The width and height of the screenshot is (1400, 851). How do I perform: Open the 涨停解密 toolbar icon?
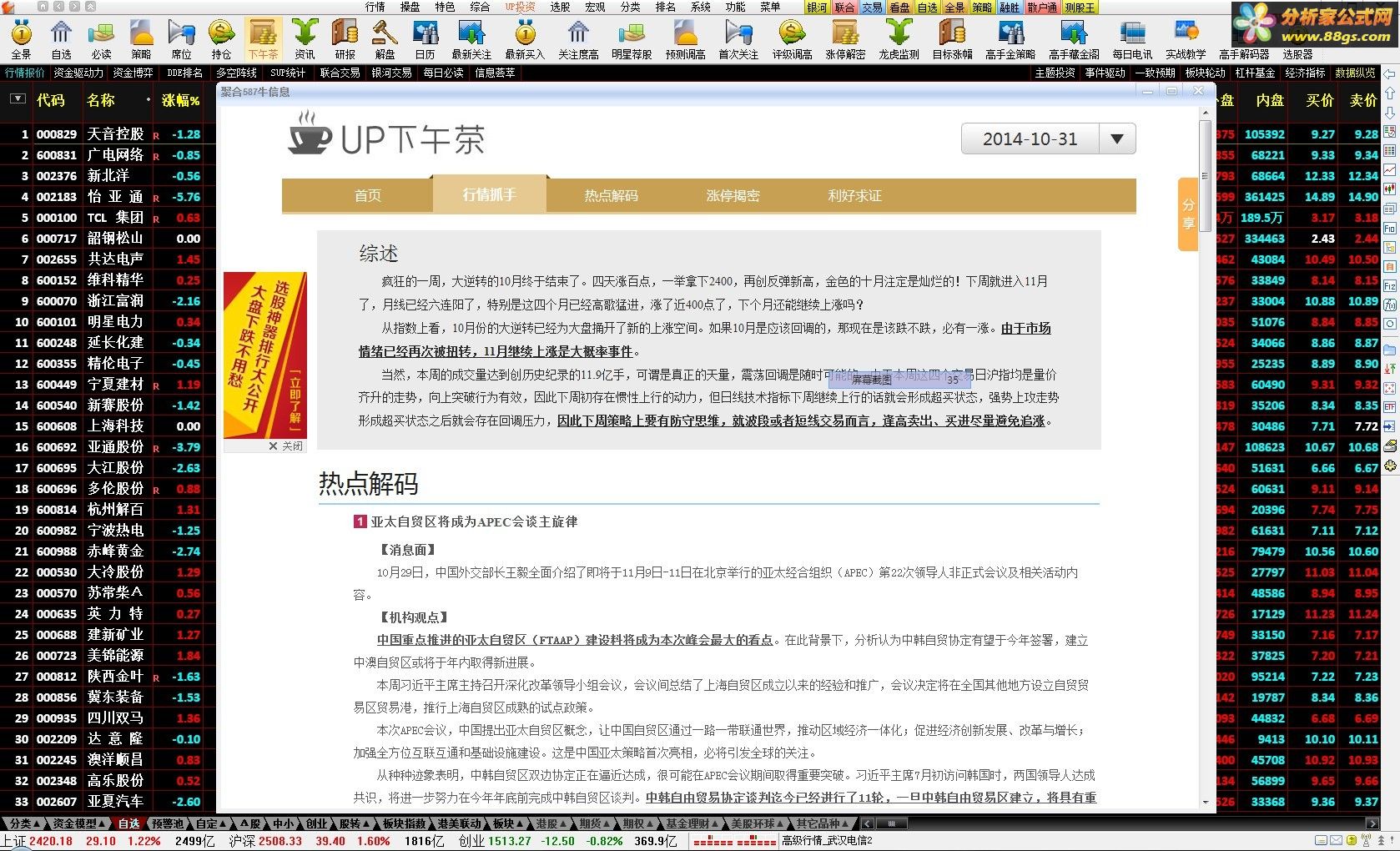coord(845,39)
